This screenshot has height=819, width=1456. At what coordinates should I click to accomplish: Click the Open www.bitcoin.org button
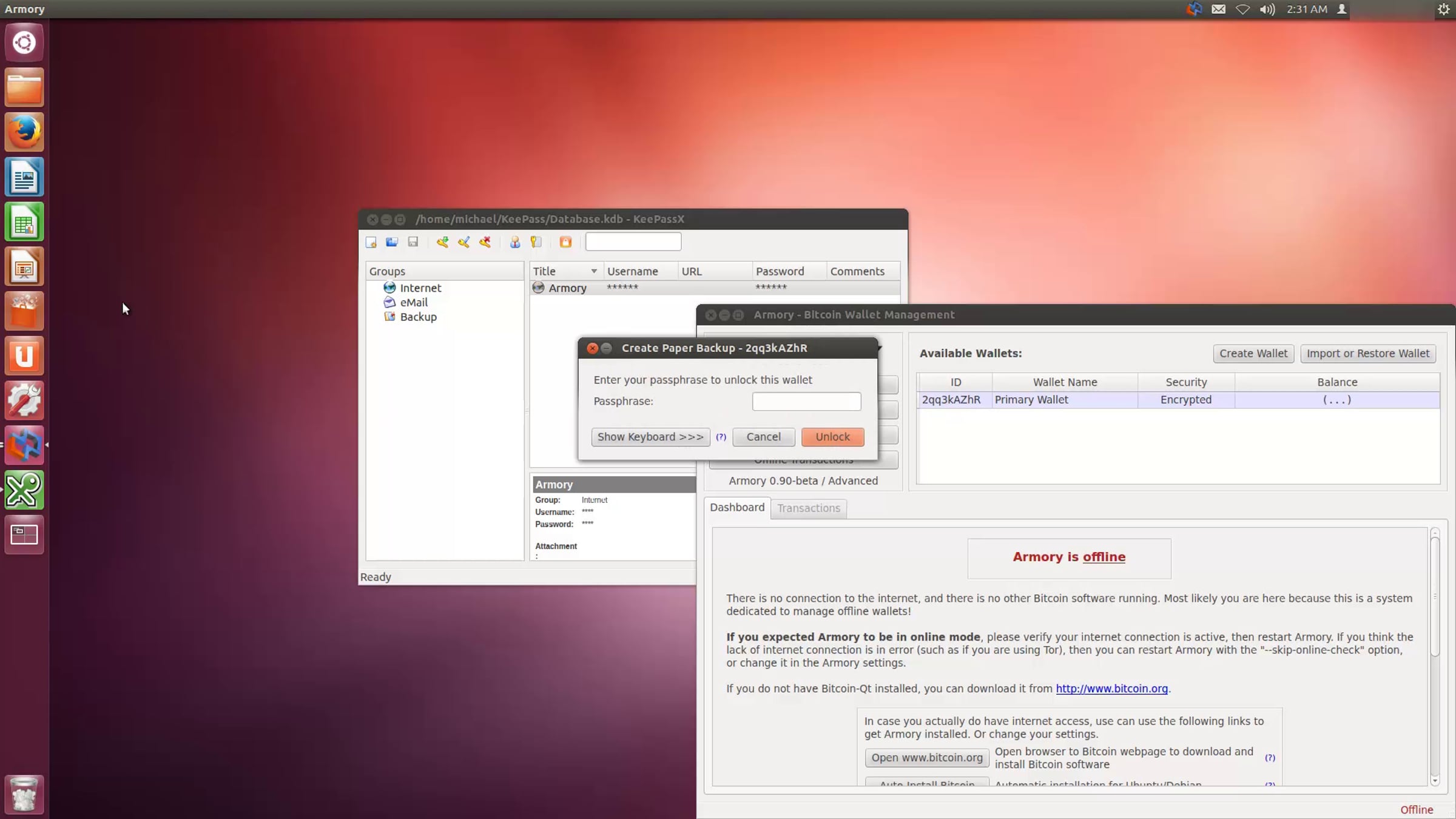coord(927,758)
